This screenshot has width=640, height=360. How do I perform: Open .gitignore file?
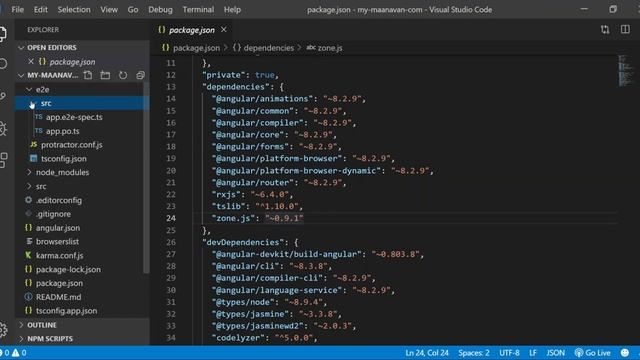coord(53,214)
